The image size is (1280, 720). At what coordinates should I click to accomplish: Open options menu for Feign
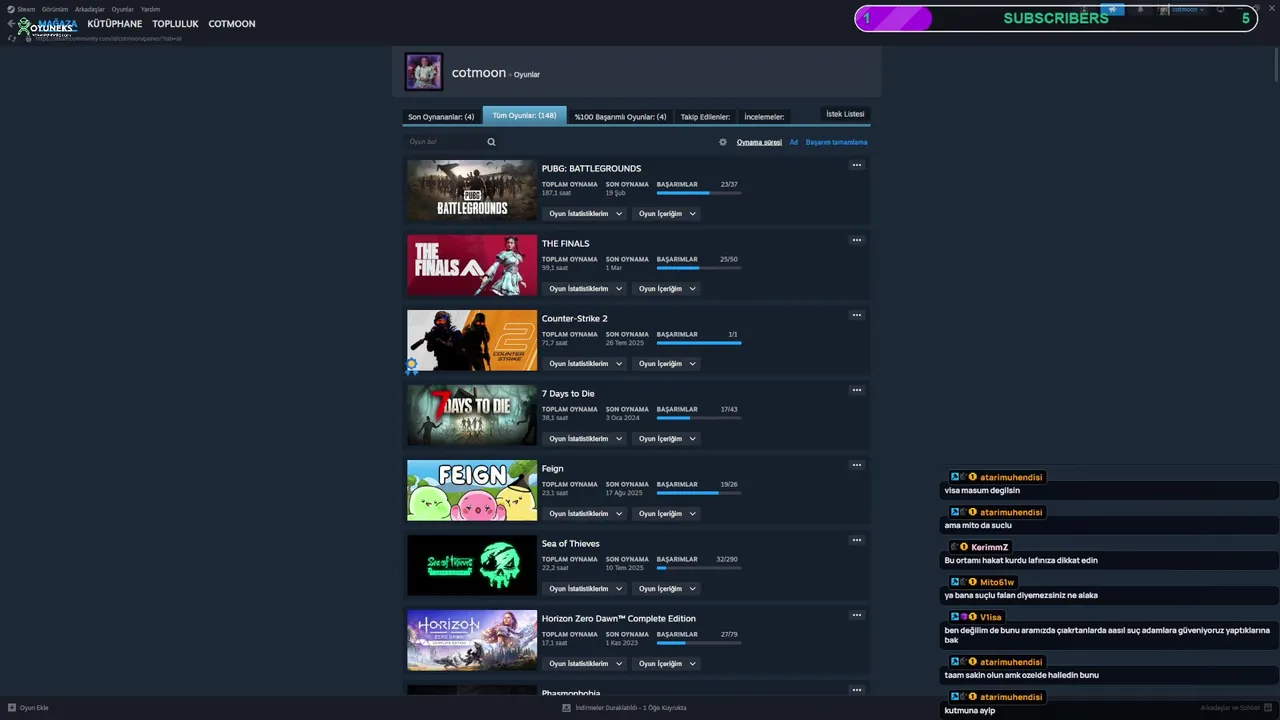[x=856, y=465]
